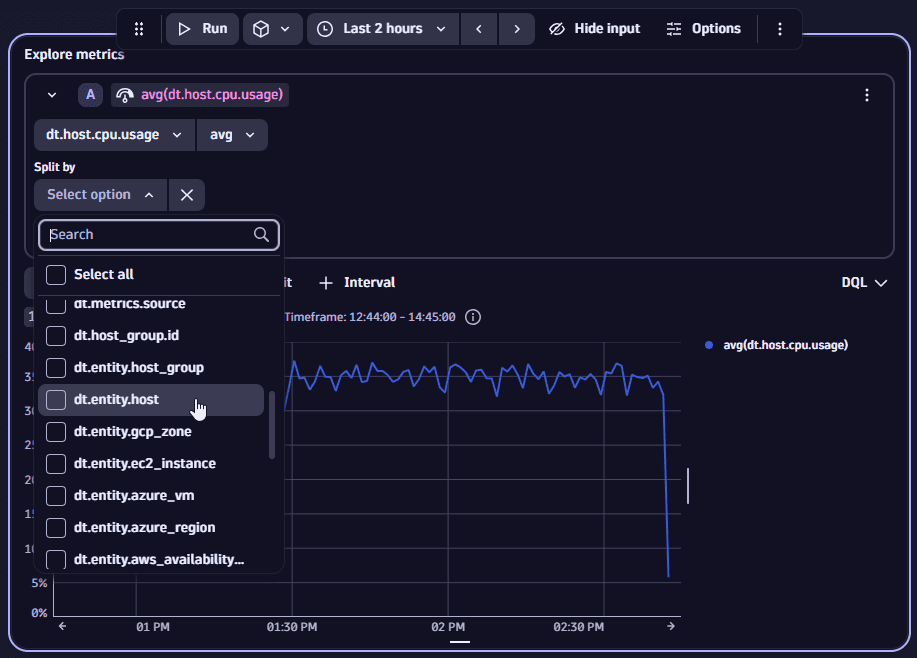This screenshot has width=917, height=658.
Task: Check dt.entity.azure_region option
Action: click(56, 528)
